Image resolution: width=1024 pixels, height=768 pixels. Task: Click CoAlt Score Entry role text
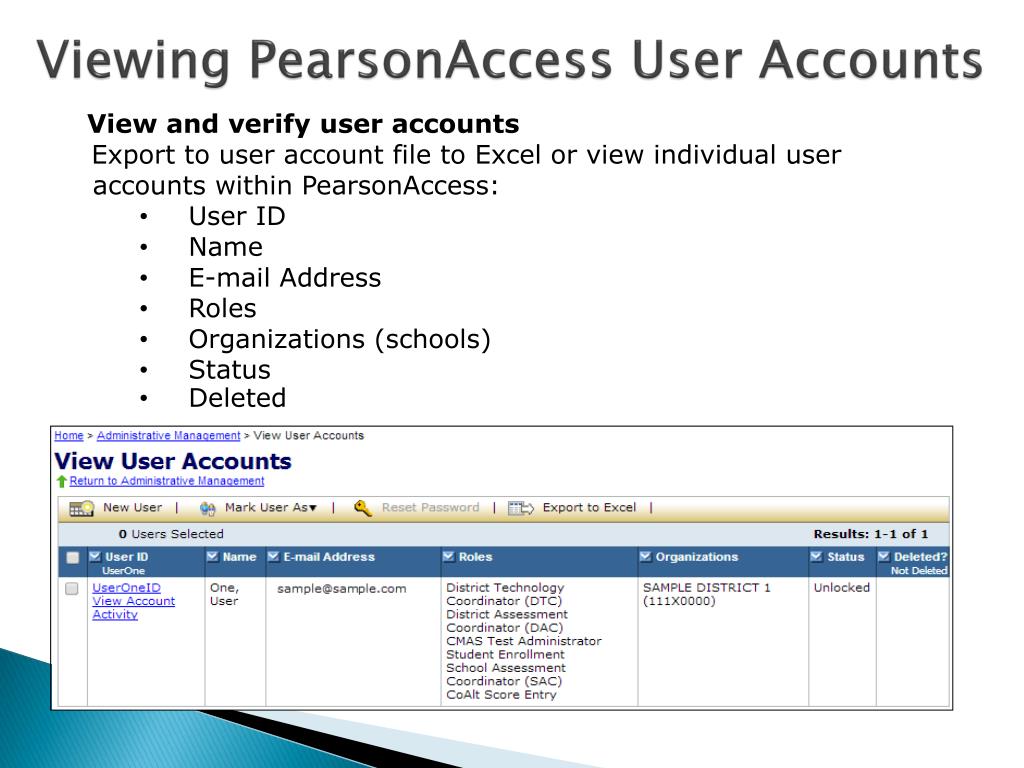(x=502, y=695)
